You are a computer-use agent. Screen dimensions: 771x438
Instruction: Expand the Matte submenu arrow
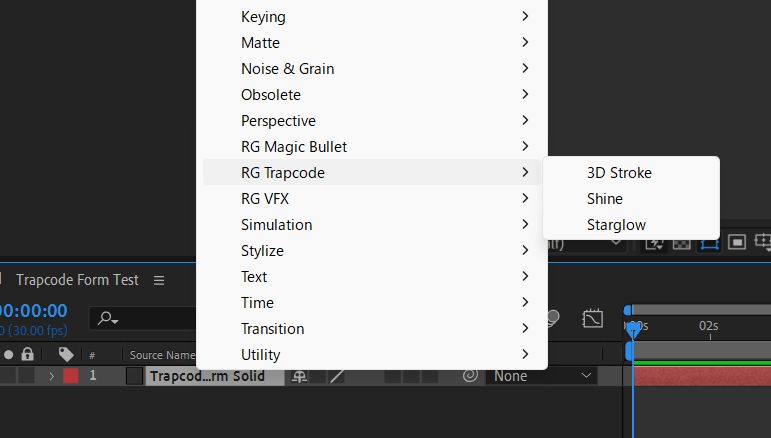pyautogui.click(x=525, y=42)
